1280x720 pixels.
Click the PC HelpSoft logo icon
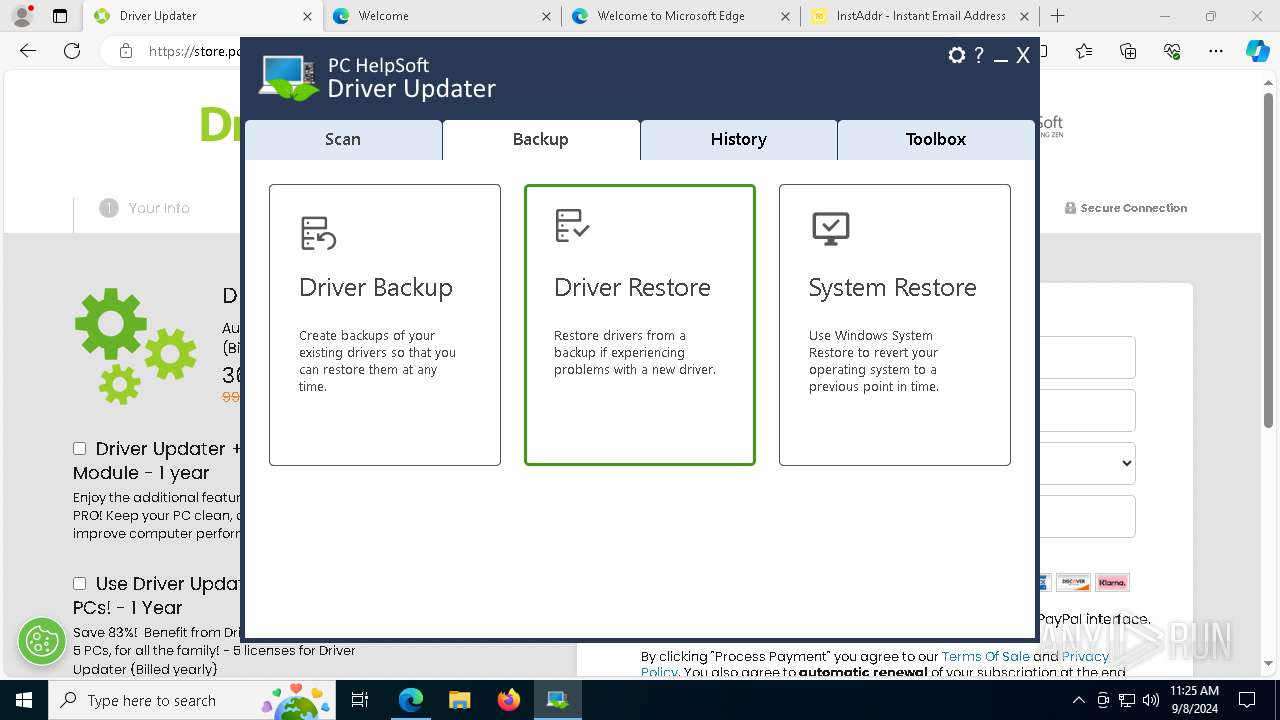[x=289, y=78]
